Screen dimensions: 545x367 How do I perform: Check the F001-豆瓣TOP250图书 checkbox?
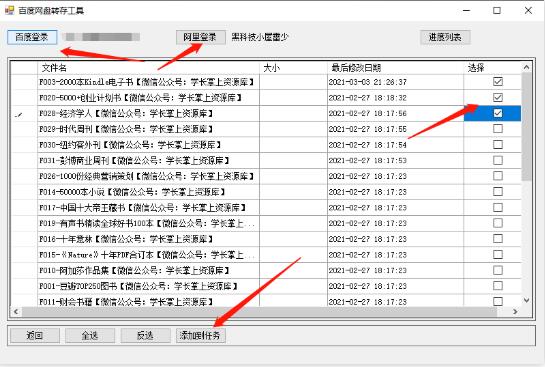pyautogui.click(x=498, y=286)
